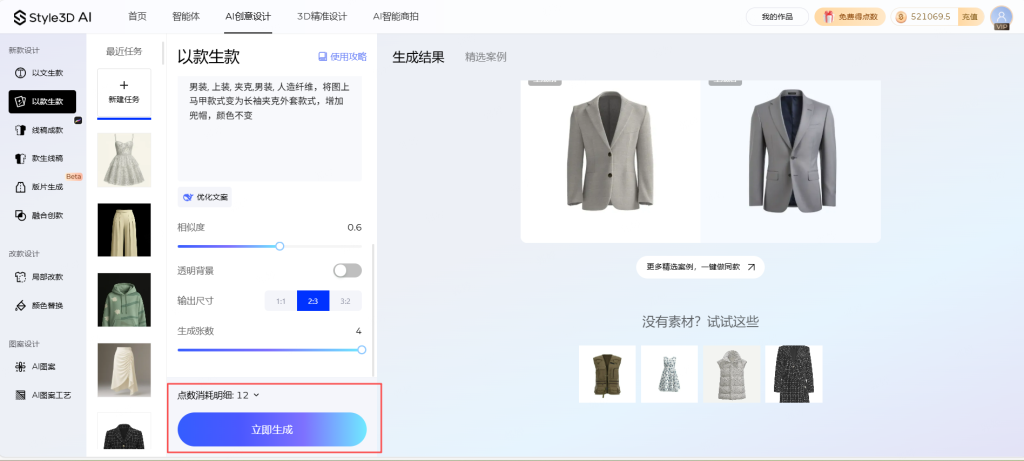Expand the 点数消耗明细 chevron
This screenshot has height=461, width=1024.
[x=256, y=395]
